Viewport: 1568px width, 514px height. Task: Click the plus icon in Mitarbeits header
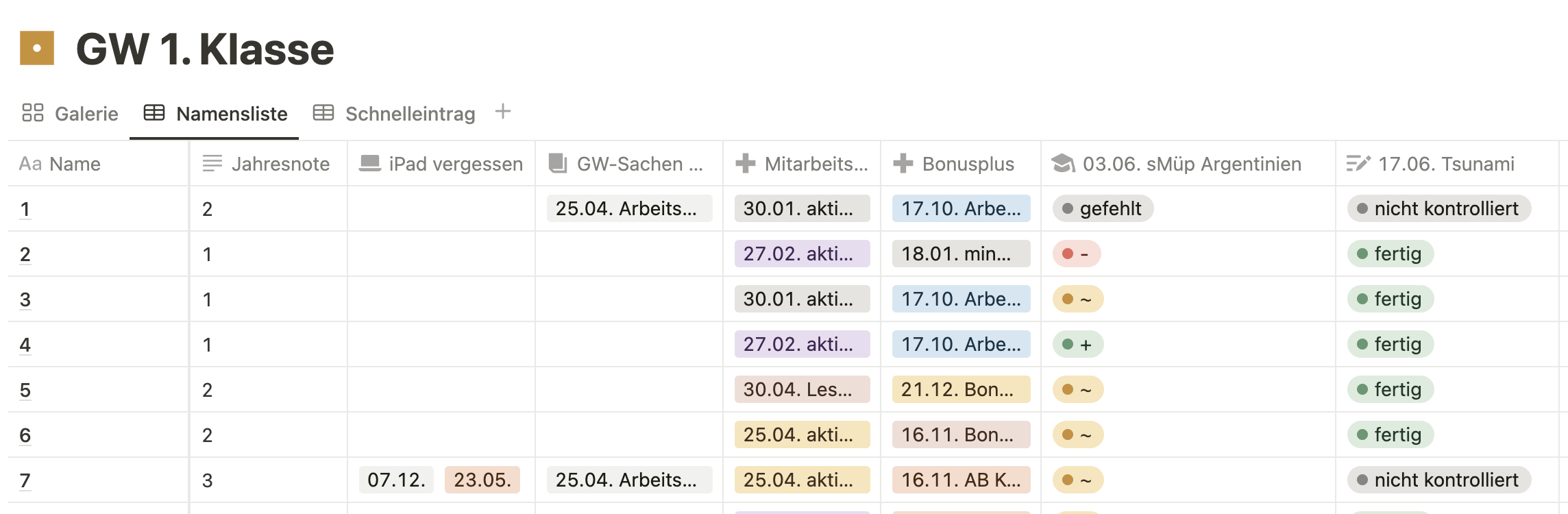746,164
